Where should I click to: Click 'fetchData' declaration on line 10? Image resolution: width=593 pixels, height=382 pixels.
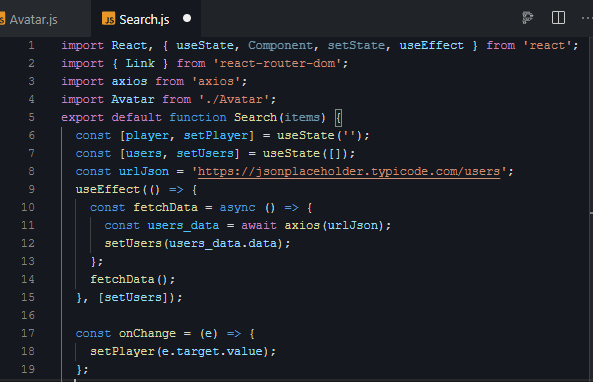tap(165, 207)
